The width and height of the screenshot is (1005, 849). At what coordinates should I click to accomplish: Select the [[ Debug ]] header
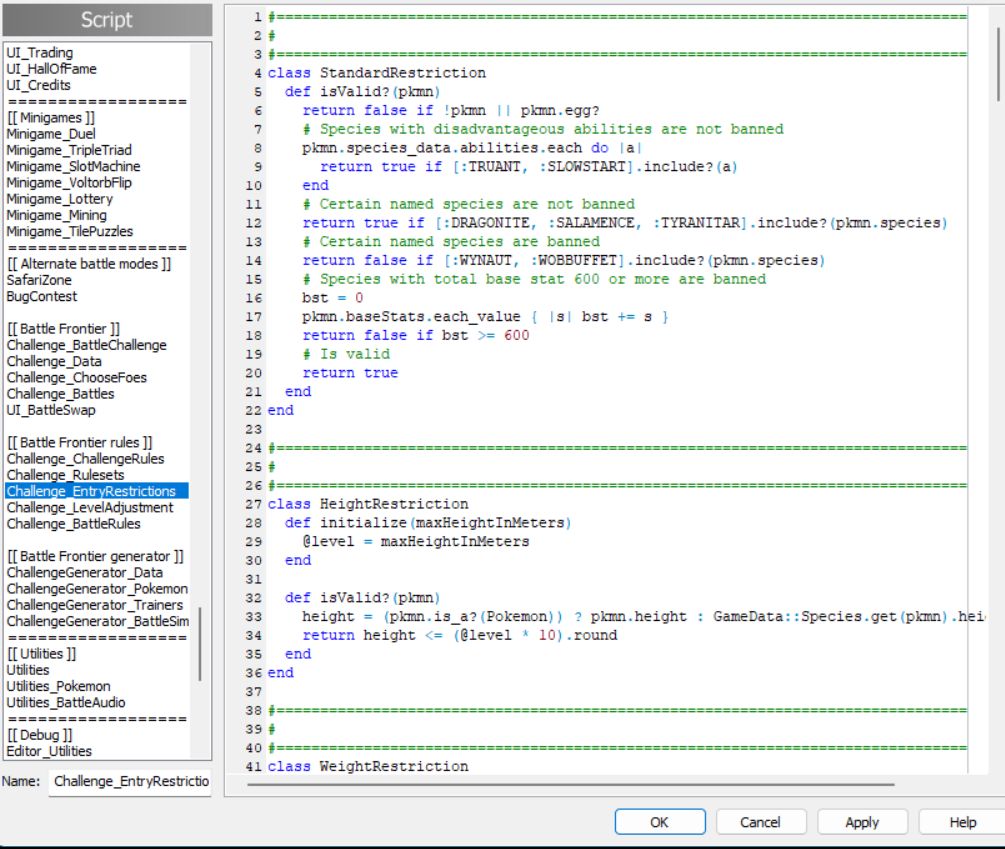[x=40, y=735]
